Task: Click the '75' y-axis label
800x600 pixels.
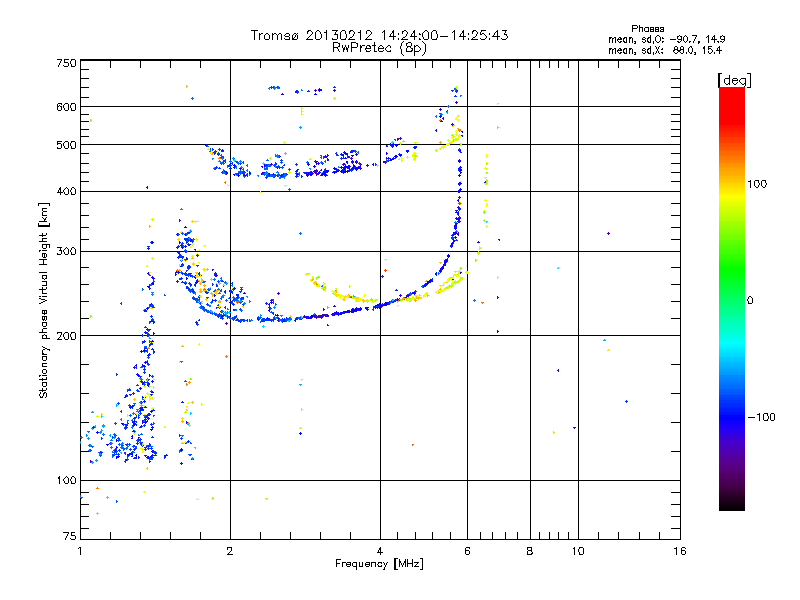Action: coord(70,536)
